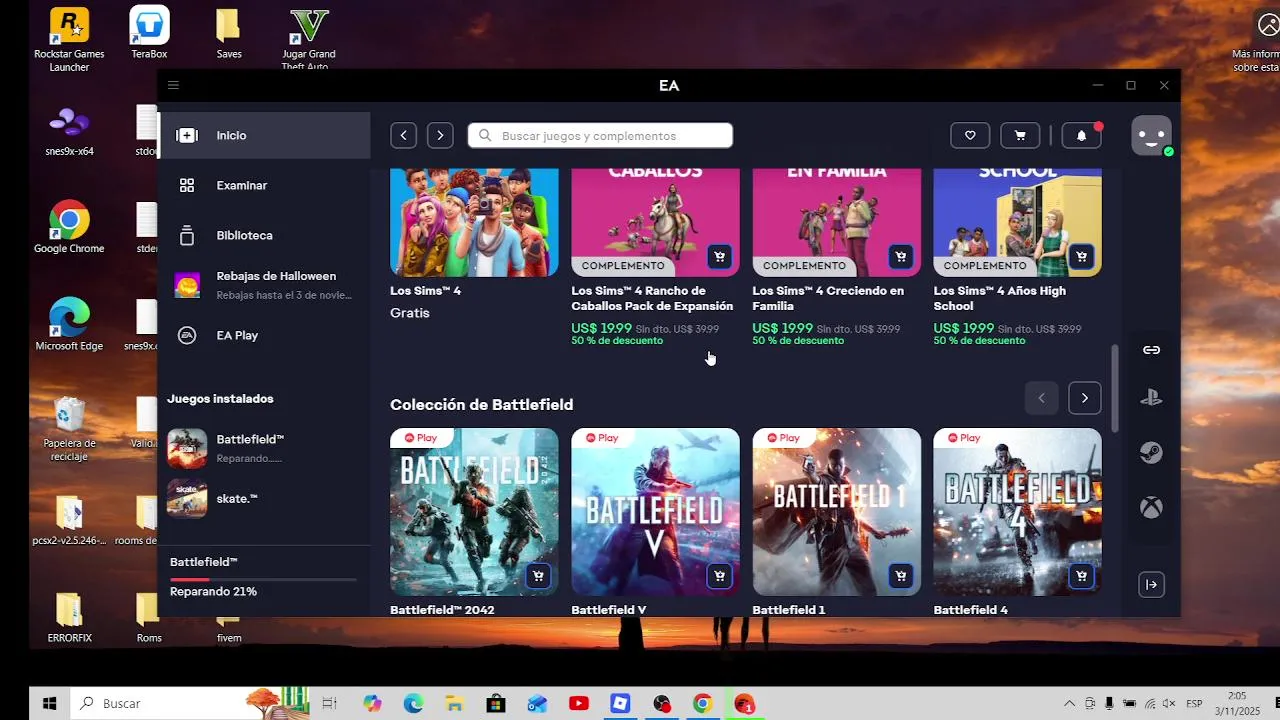Go back with the left arrow button
The height and width of the screenshot is (720, 1280).
(x=403, y=135)
